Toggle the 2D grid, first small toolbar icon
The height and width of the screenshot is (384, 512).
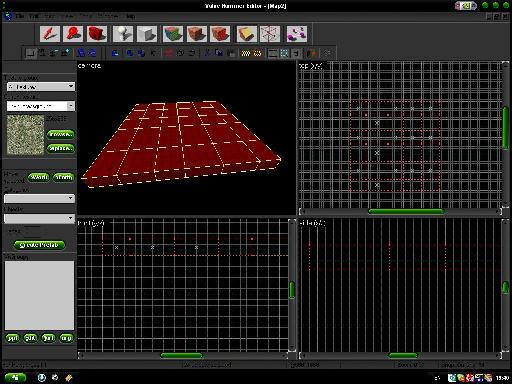coord(31,53)
